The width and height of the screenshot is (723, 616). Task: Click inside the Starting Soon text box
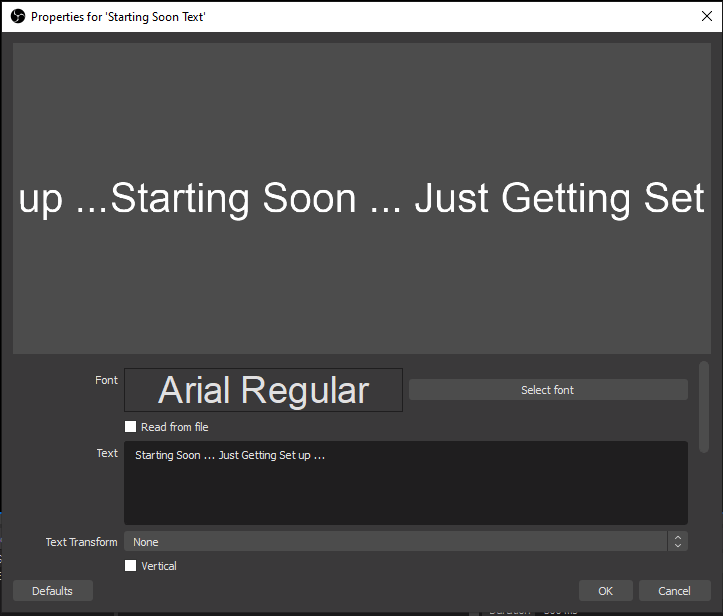point(405,483)
